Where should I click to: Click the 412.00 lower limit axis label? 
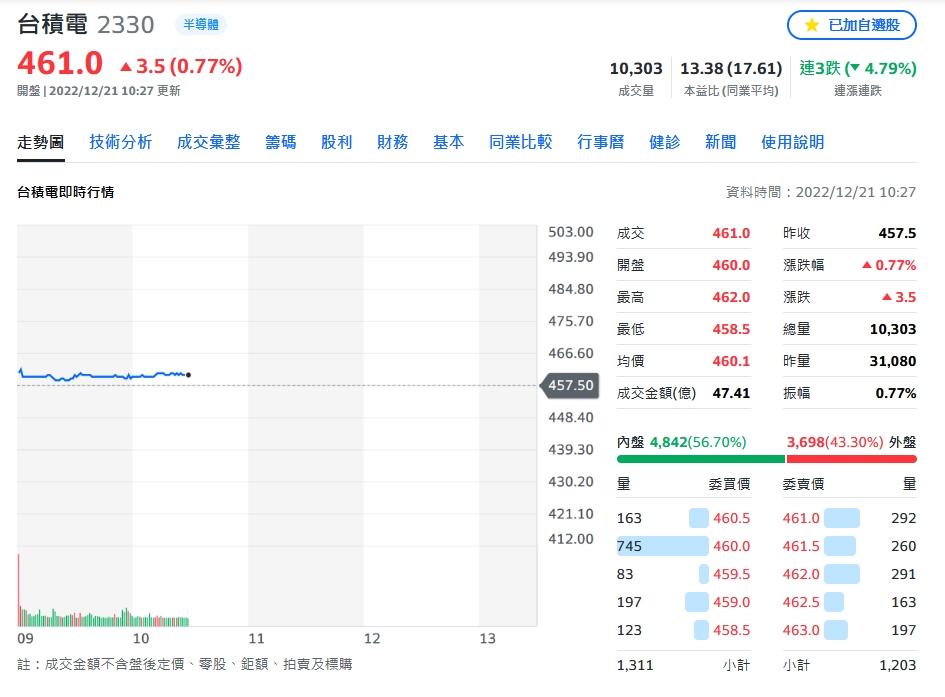[x=571, y=539]
